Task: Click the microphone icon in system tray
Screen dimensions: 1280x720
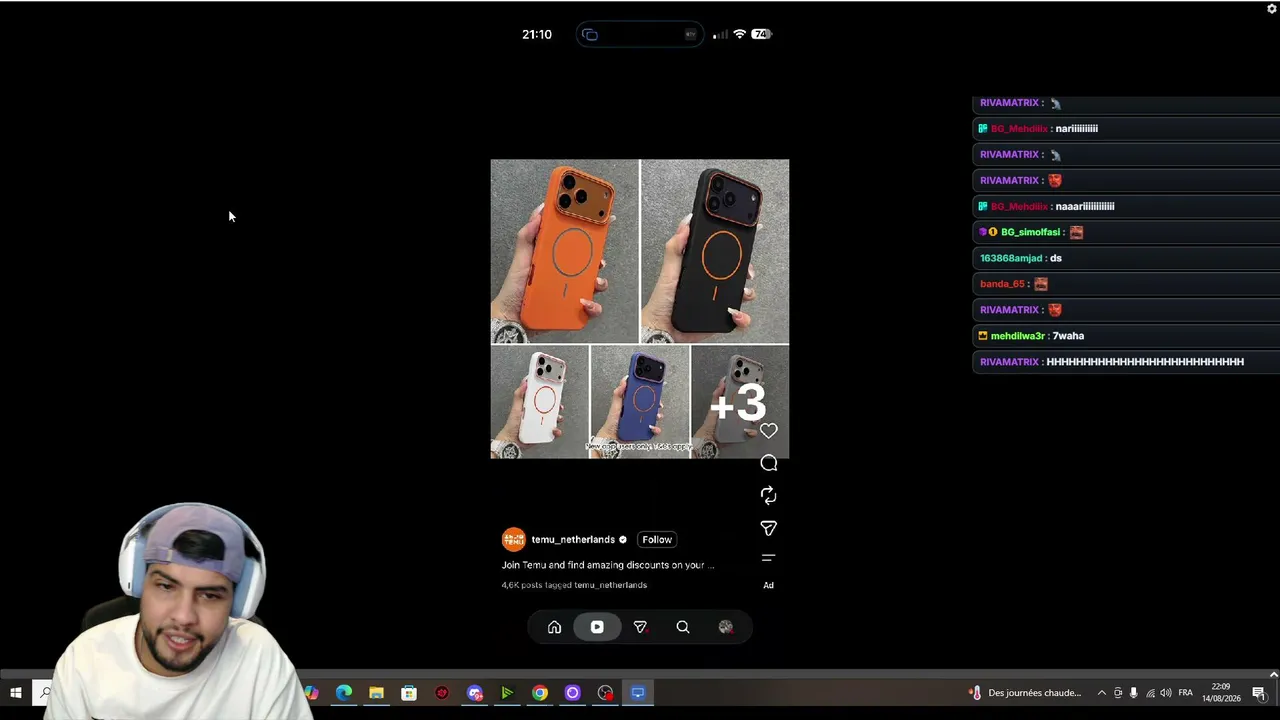Action: [x=1133, y=693]
